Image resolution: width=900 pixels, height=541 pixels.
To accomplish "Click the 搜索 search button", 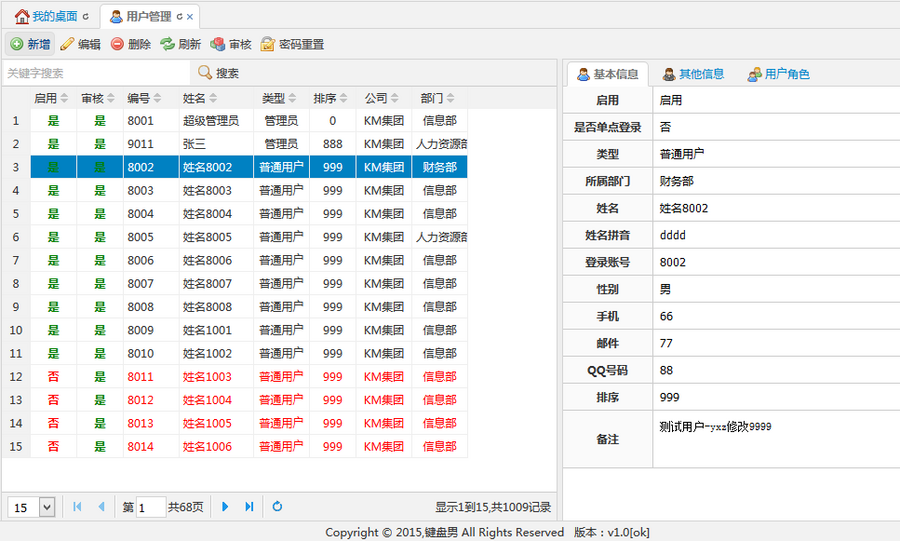I will pos(218,73).
